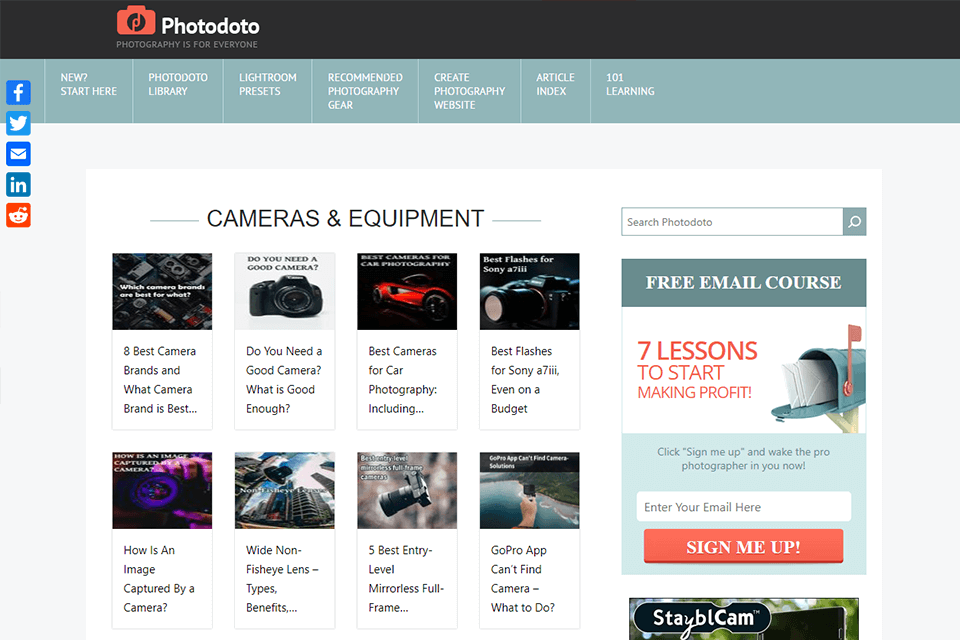The image size is (960, 640).
Task: Open the Article Index menu
Action: pyautogui.click(x=555, y=84)
